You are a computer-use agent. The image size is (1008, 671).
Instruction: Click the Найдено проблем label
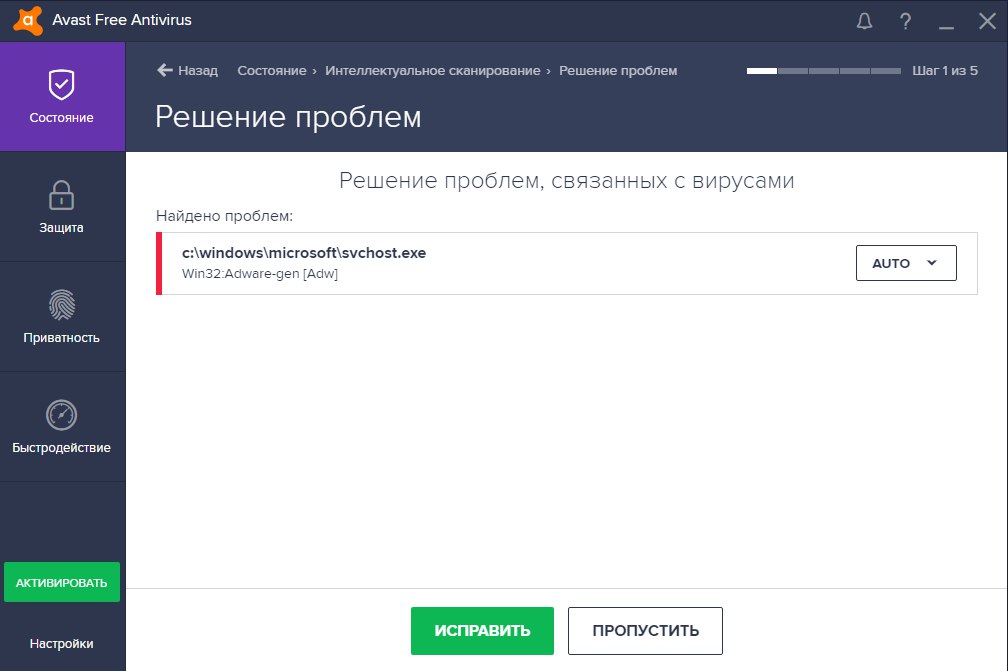[224, 216]
